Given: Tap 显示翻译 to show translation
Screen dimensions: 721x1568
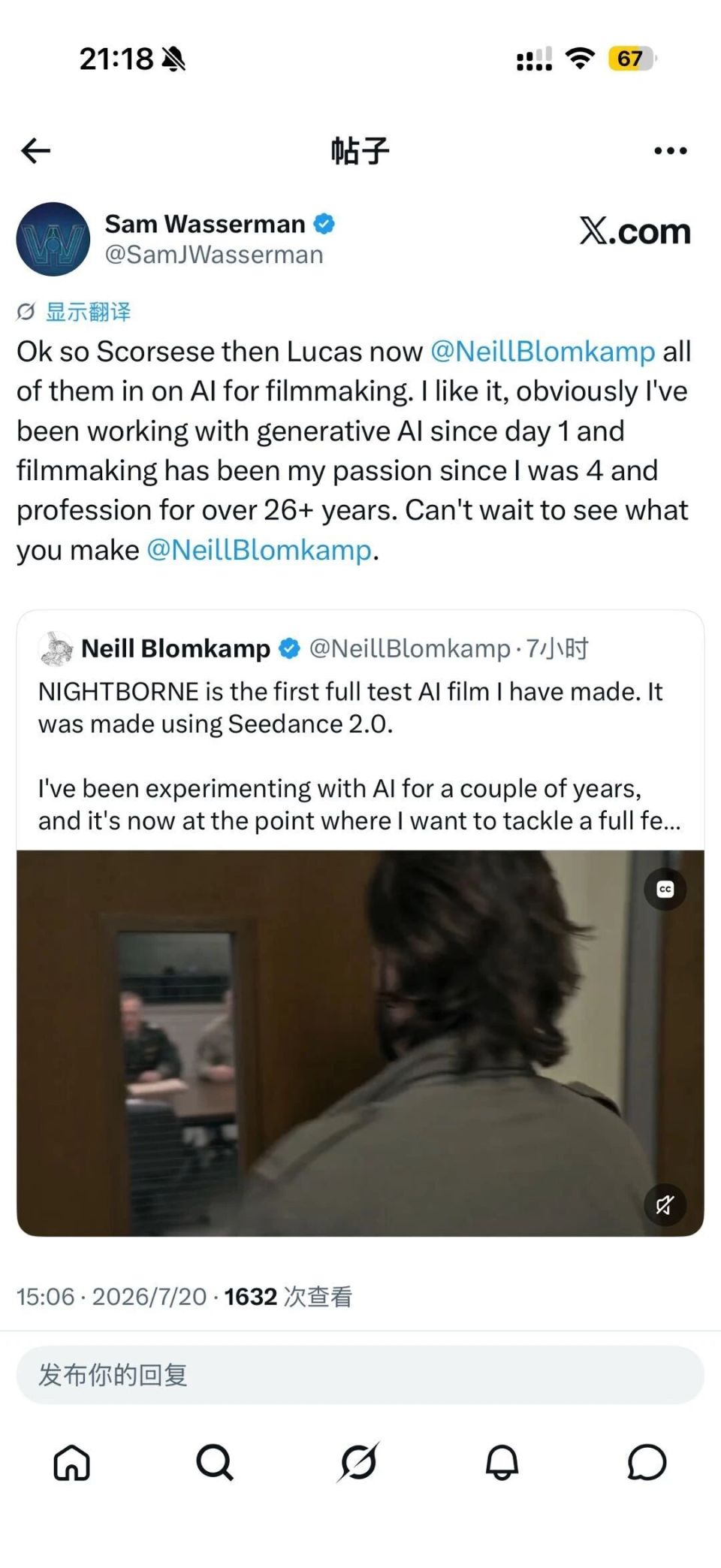Looking at the screenshot, I should [88, 311].
